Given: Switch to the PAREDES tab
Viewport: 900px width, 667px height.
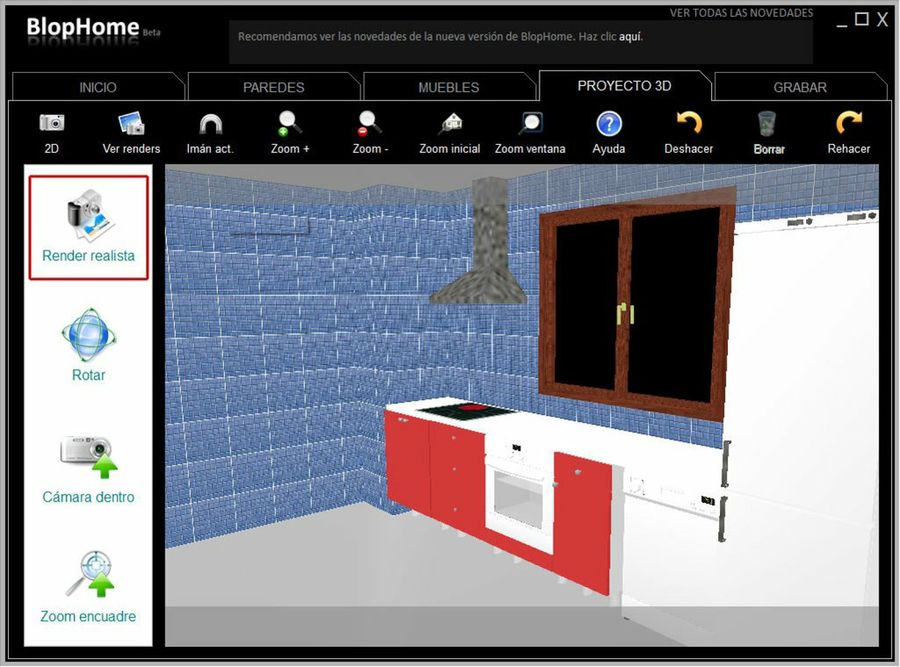Looking at the screenshot, I should point(273,87).
